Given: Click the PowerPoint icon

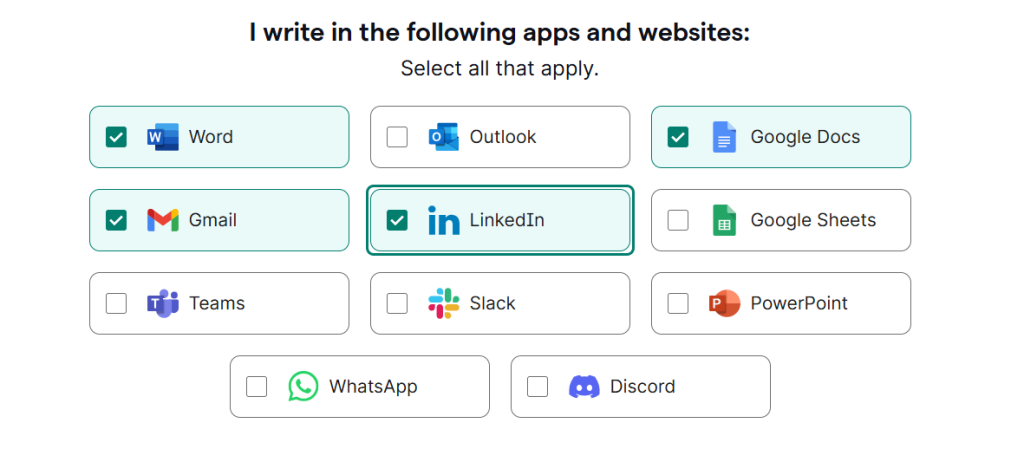Looking at the screenshot, I should tap(724, 303).
